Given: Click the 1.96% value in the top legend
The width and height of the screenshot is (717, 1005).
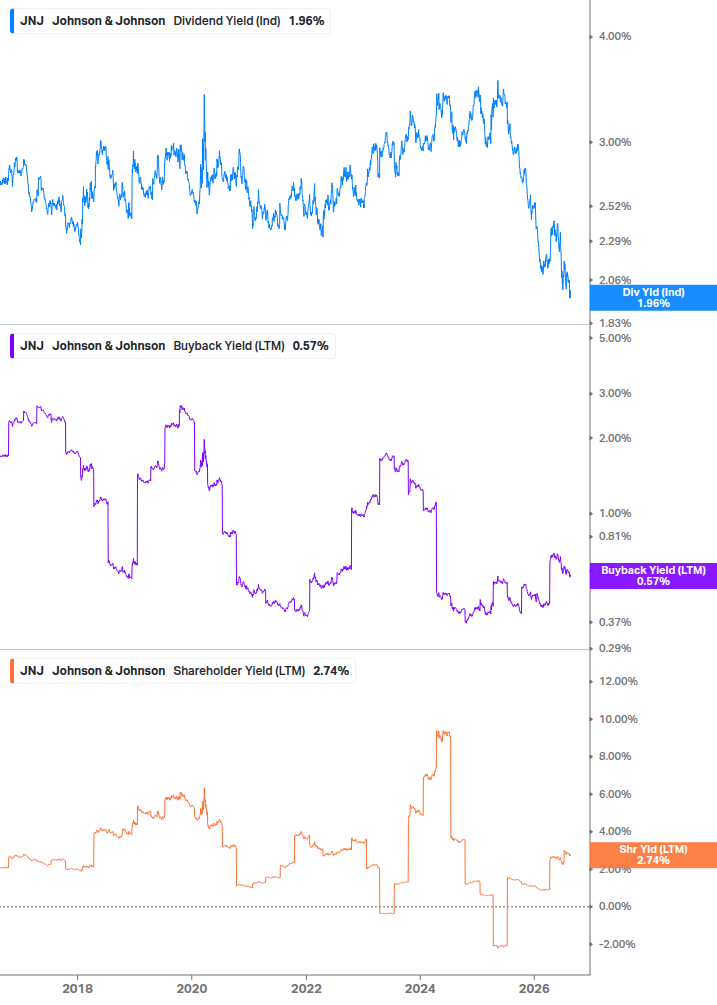Looking at the screenshot, I should (x=306, y=21).
